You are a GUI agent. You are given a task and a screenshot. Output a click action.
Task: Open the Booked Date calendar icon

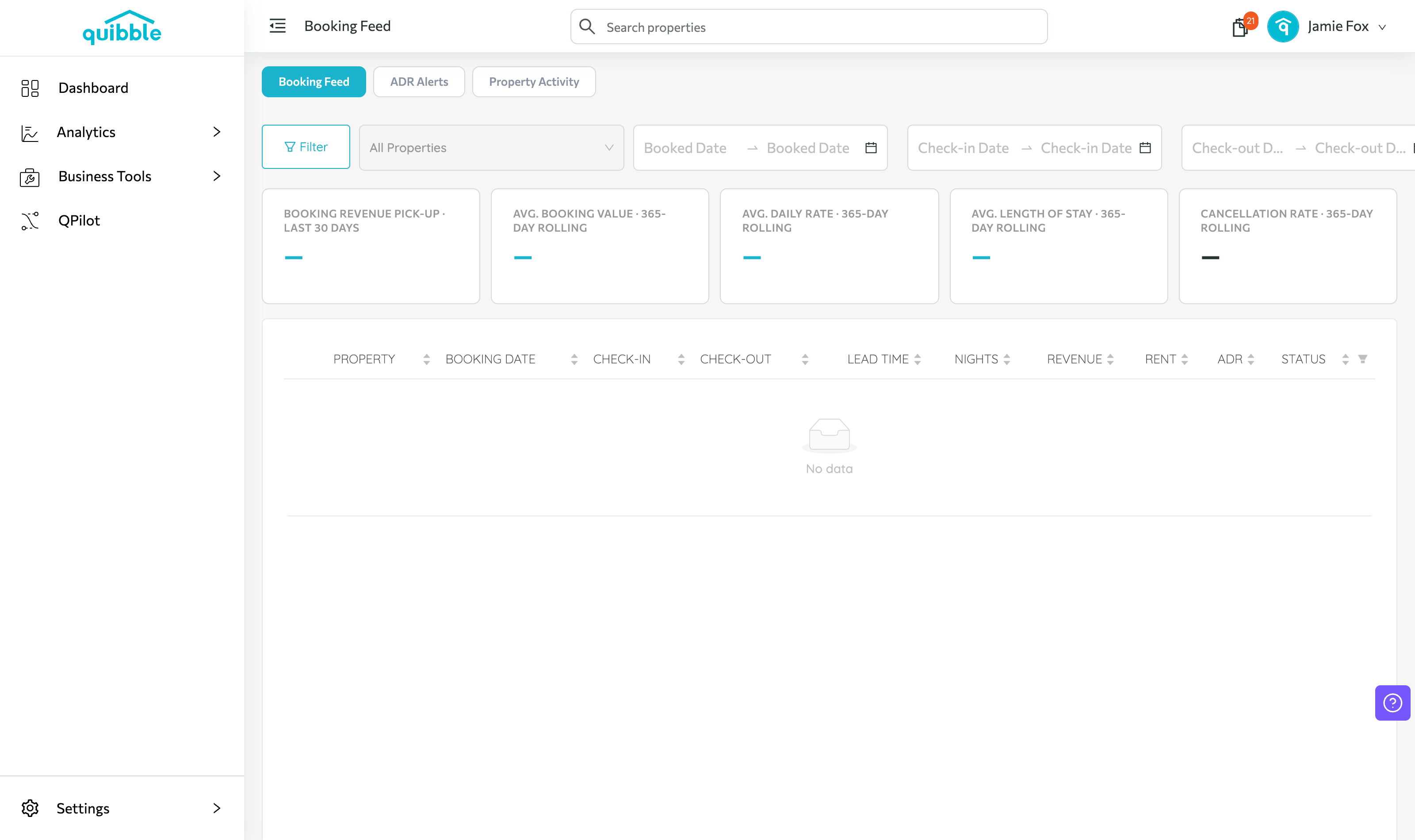pyautogui.click(x=871, y=148)
